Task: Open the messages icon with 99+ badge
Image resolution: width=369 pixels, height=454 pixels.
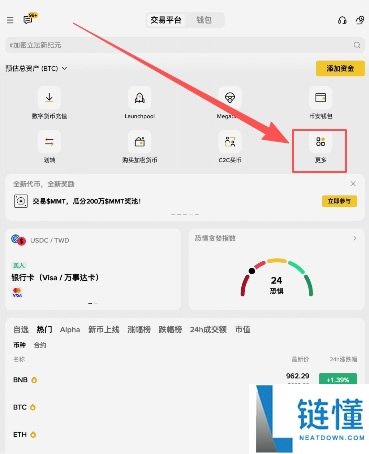Action: coord(30,19)
